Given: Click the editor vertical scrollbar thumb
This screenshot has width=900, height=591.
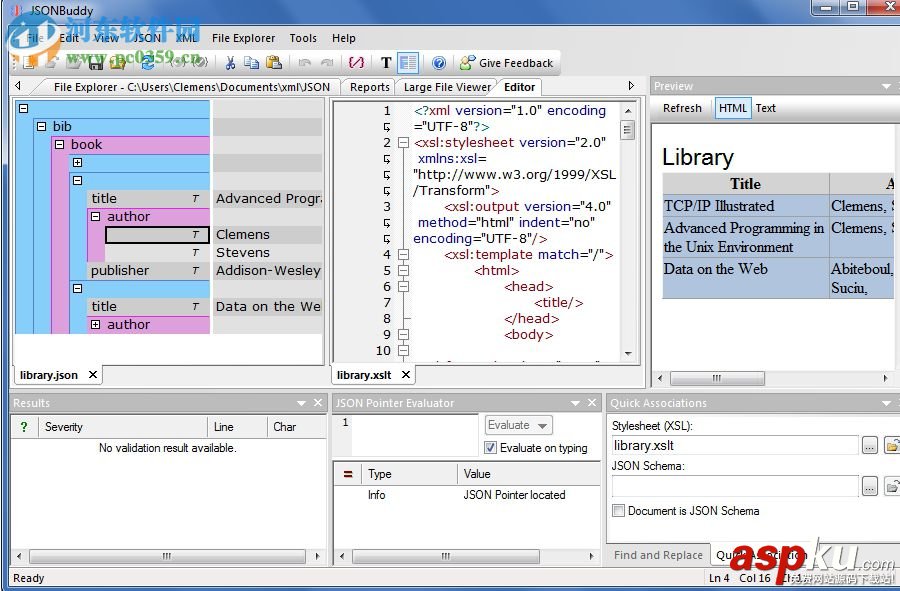Looking at the screenshot, I should pyautogui.click(x=627, y=130).
